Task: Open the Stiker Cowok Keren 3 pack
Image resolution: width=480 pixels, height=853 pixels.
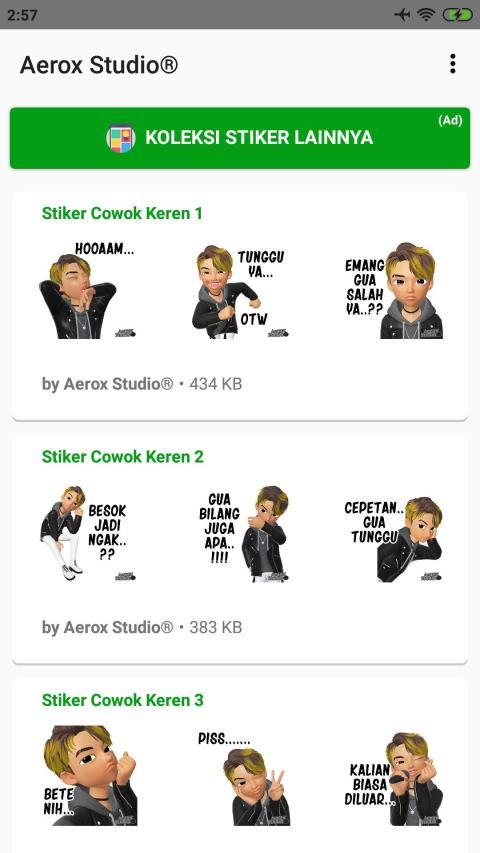Action: 122,700
